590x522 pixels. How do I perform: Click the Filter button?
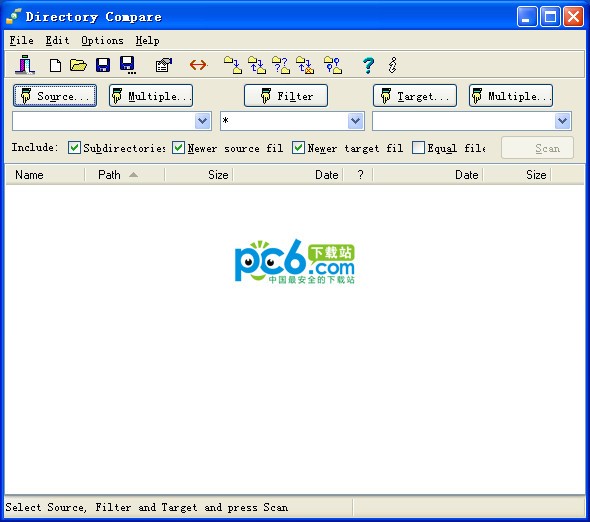(286, 96)
